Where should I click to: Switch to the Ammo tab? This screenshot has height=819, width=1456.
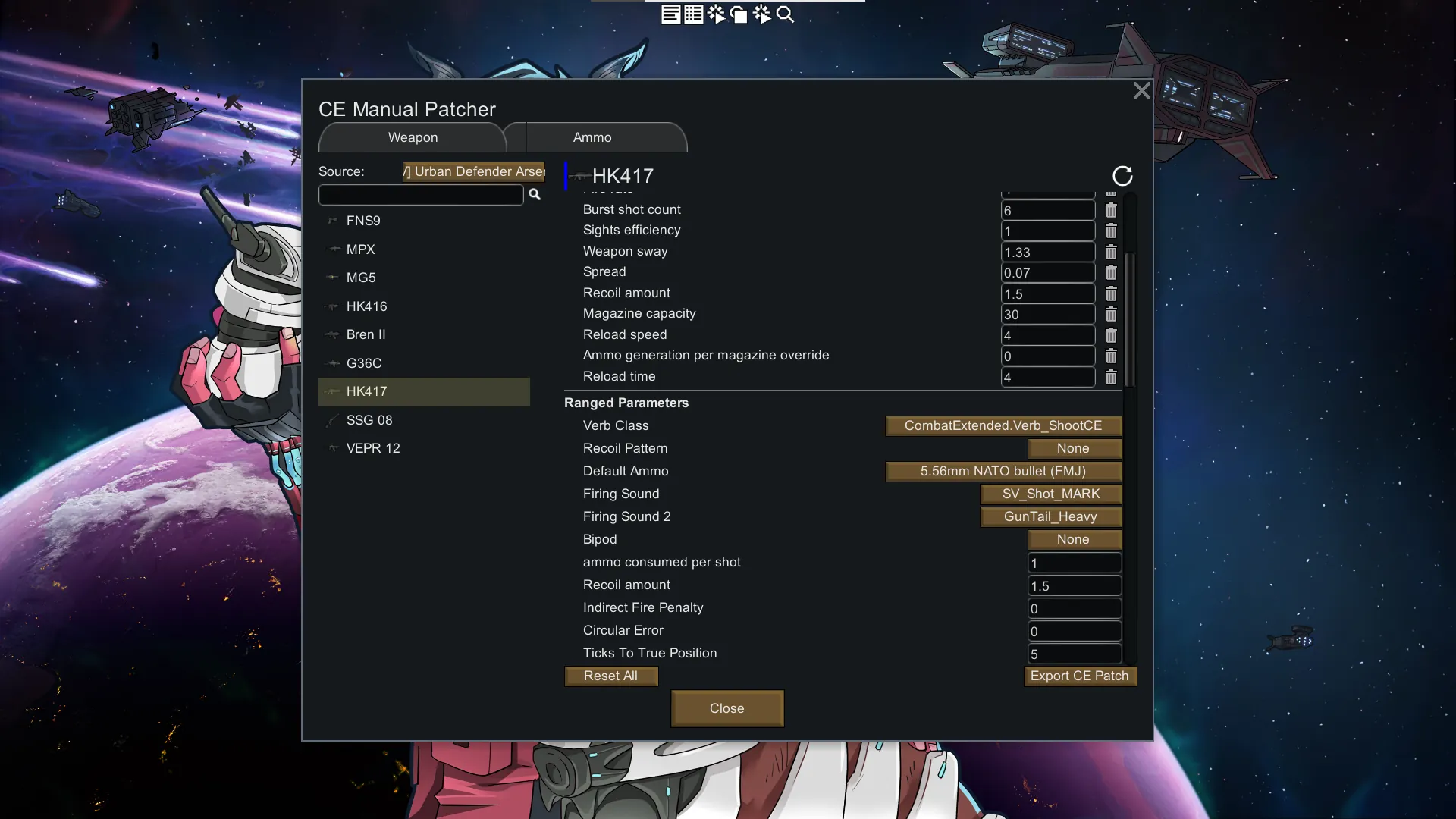point(592,137)
